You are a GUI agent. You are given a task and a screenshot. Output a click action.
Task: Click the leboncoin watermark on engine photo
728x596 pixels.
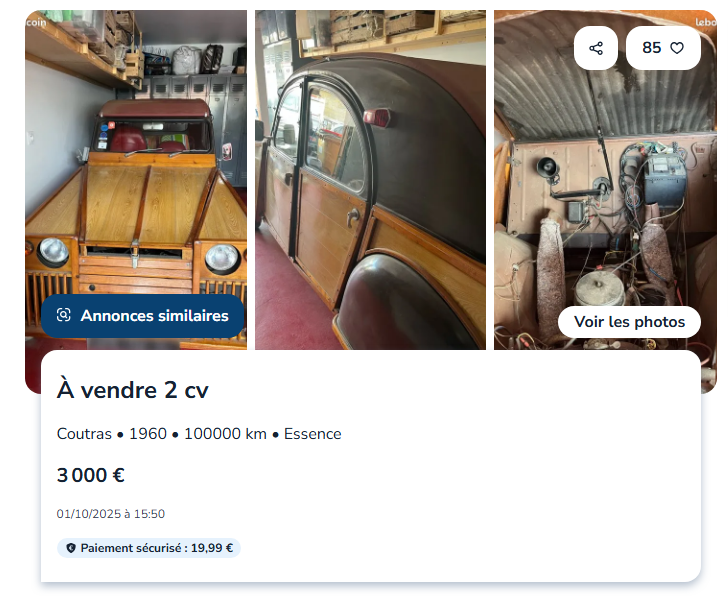[705, 22]
